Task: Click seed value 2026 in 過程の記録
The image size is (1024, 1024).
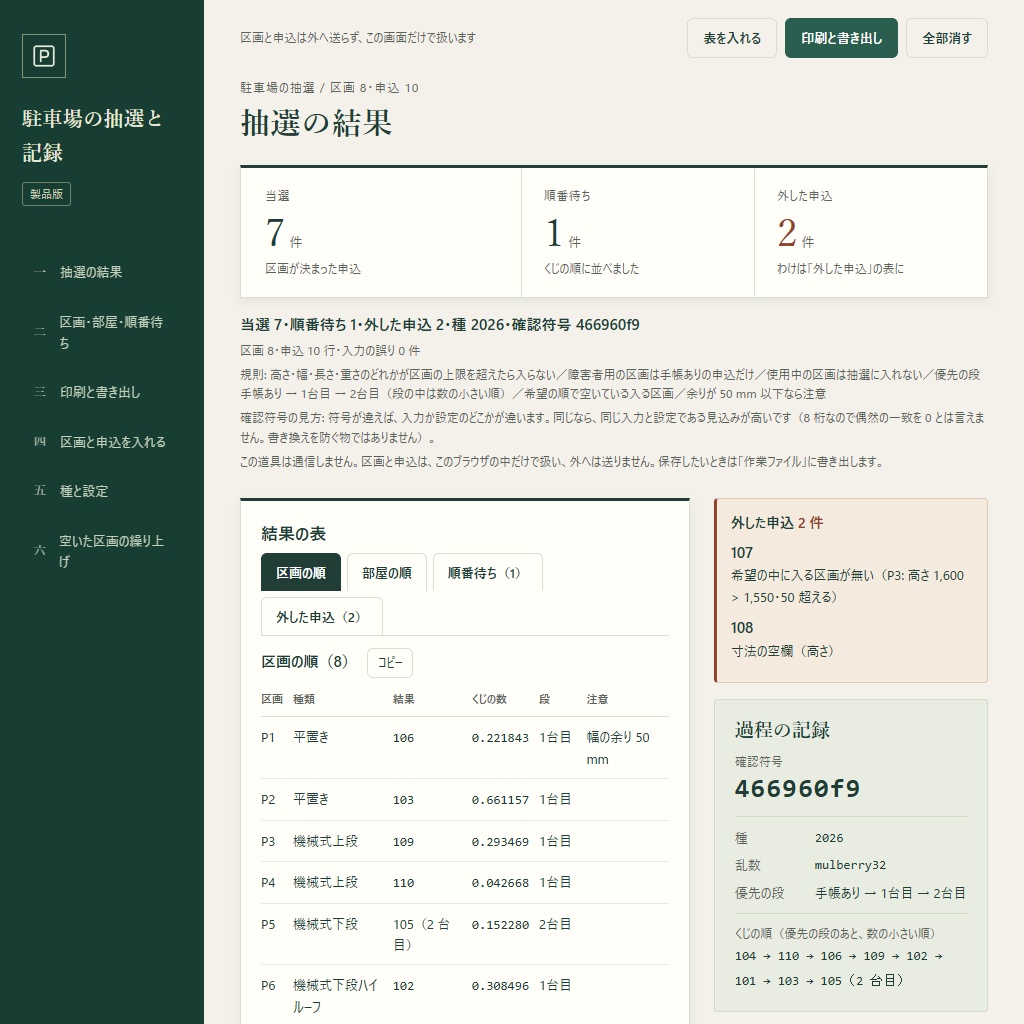Action: pyautogui.click(x=829, y=838)
